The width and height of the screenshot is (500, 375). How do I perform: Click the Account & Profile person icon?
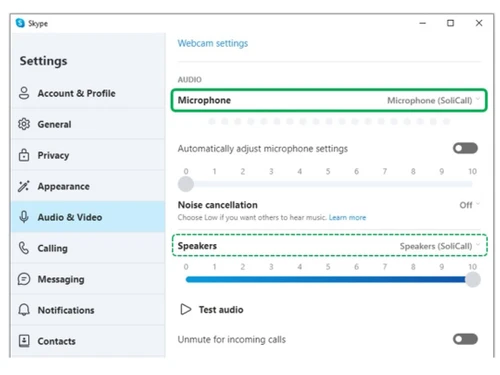pos(24,93)
